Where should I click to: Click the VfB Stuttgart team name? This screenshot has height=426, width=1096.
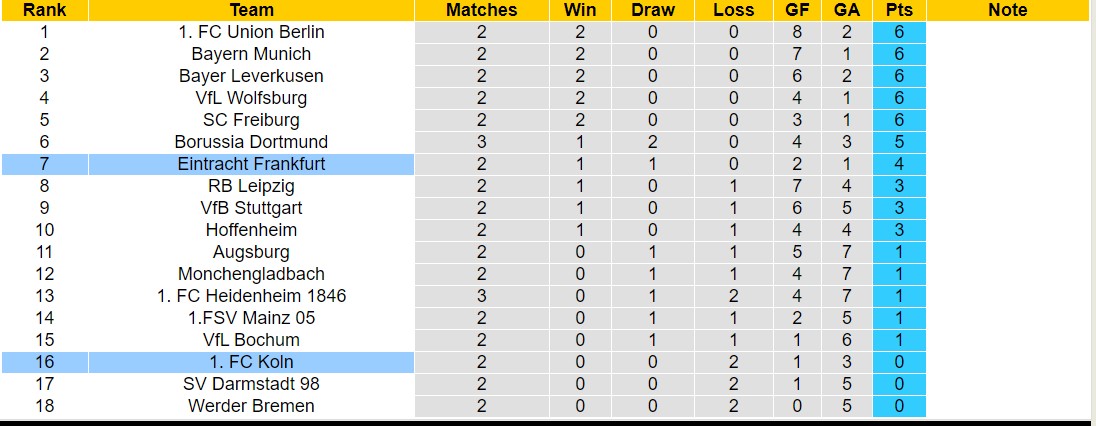pyautogui.click(x=251, y=208)
